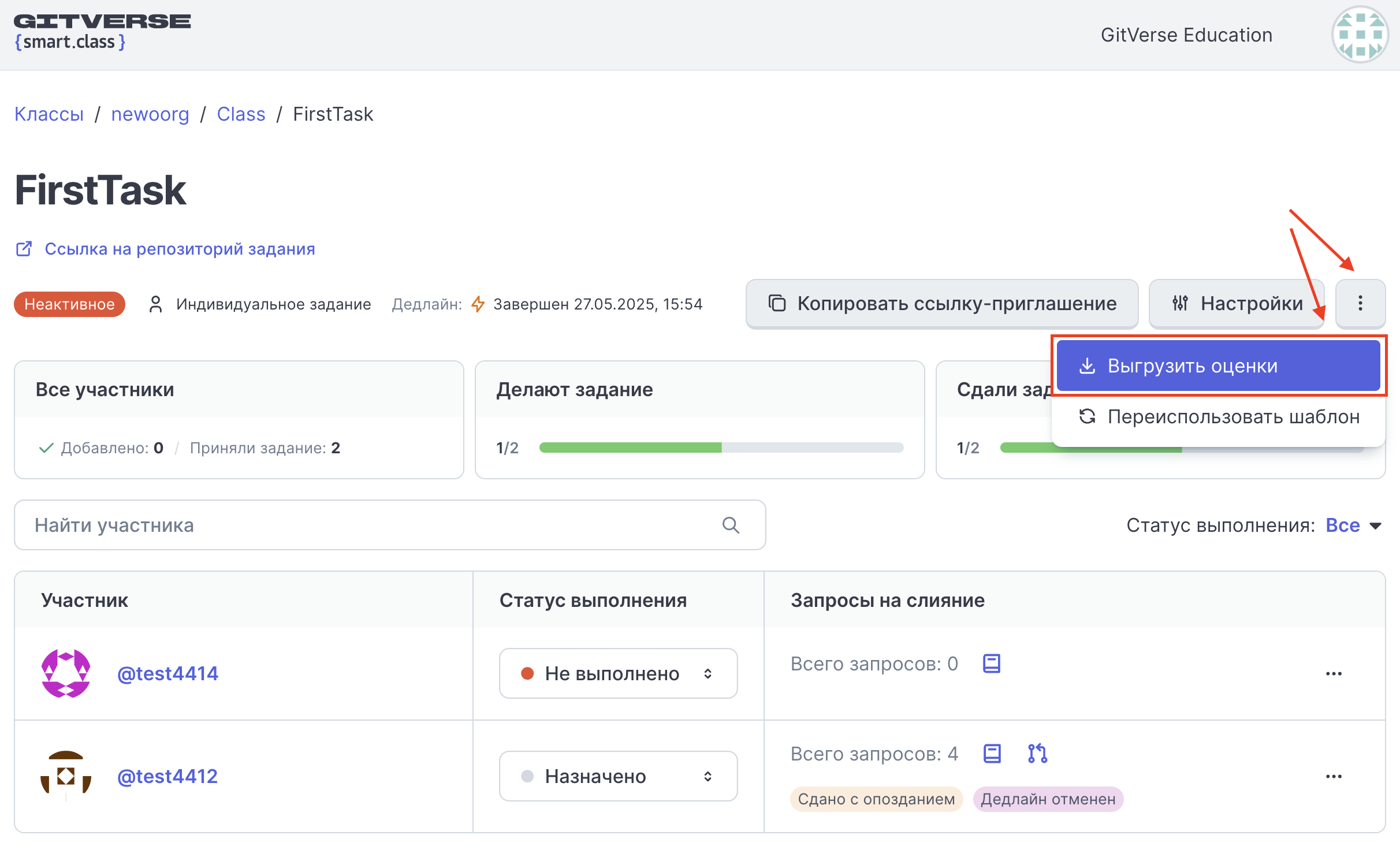Click Индивидуальное задание label
This screenshot has width=1400, height=850.
[273, 304]
